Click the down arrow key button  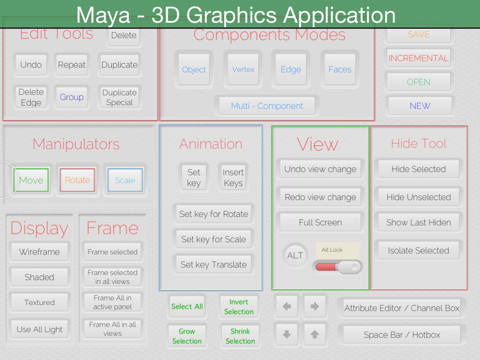tap(287, 334)
